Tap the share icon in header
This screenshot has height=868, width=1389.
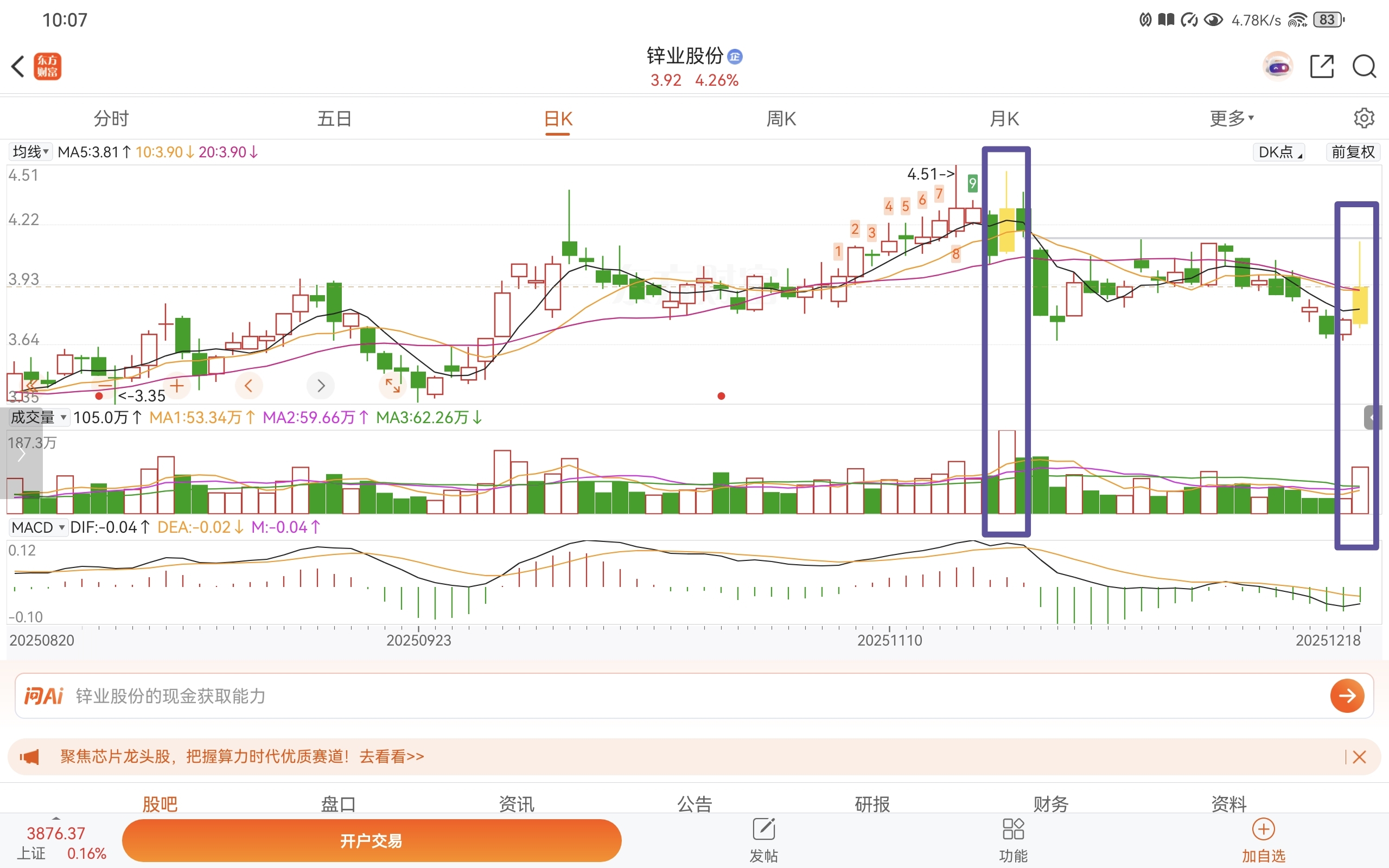[x=1321, y=67]
